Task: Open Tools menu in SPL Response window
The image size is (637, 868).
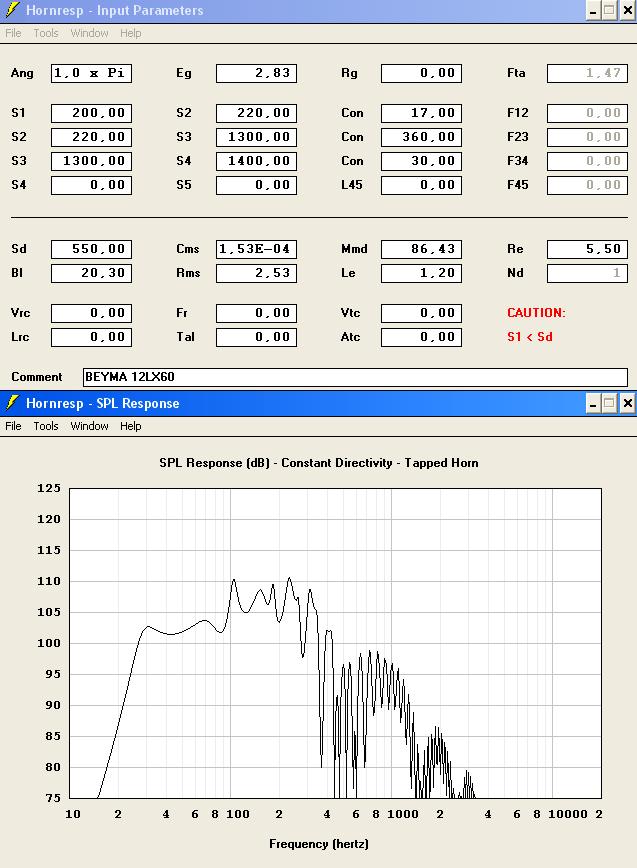Action: click(46, 426)
